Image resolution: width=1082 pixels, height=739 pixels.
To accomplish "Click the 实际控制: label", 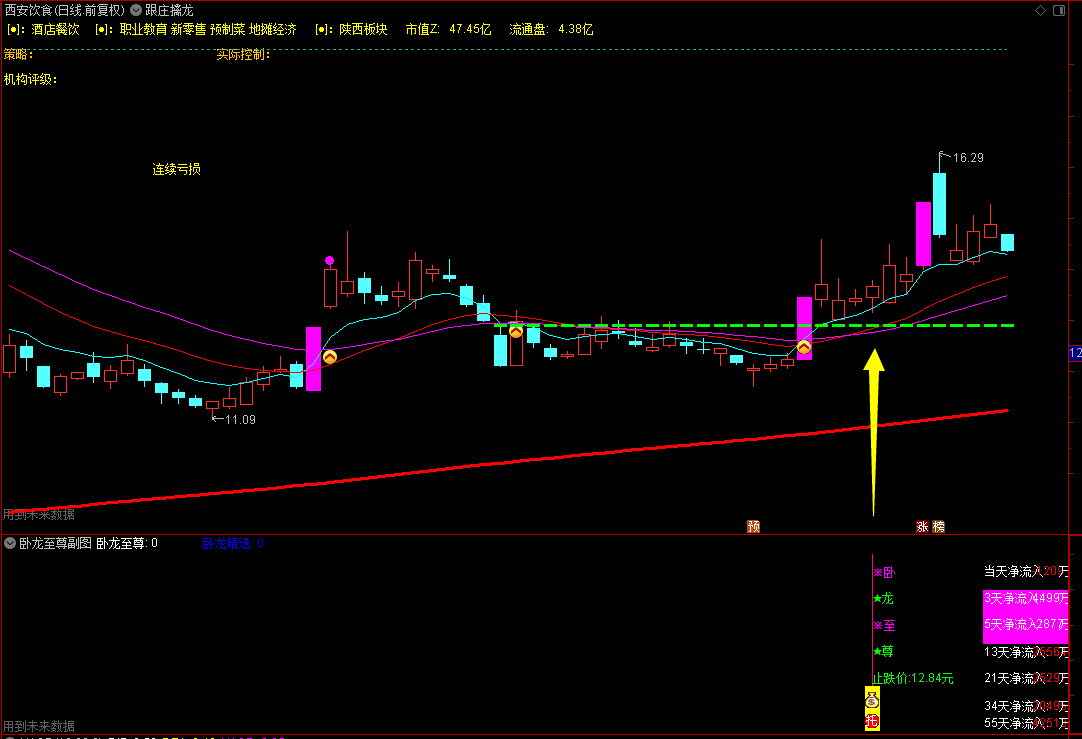I will click(243, 55).
